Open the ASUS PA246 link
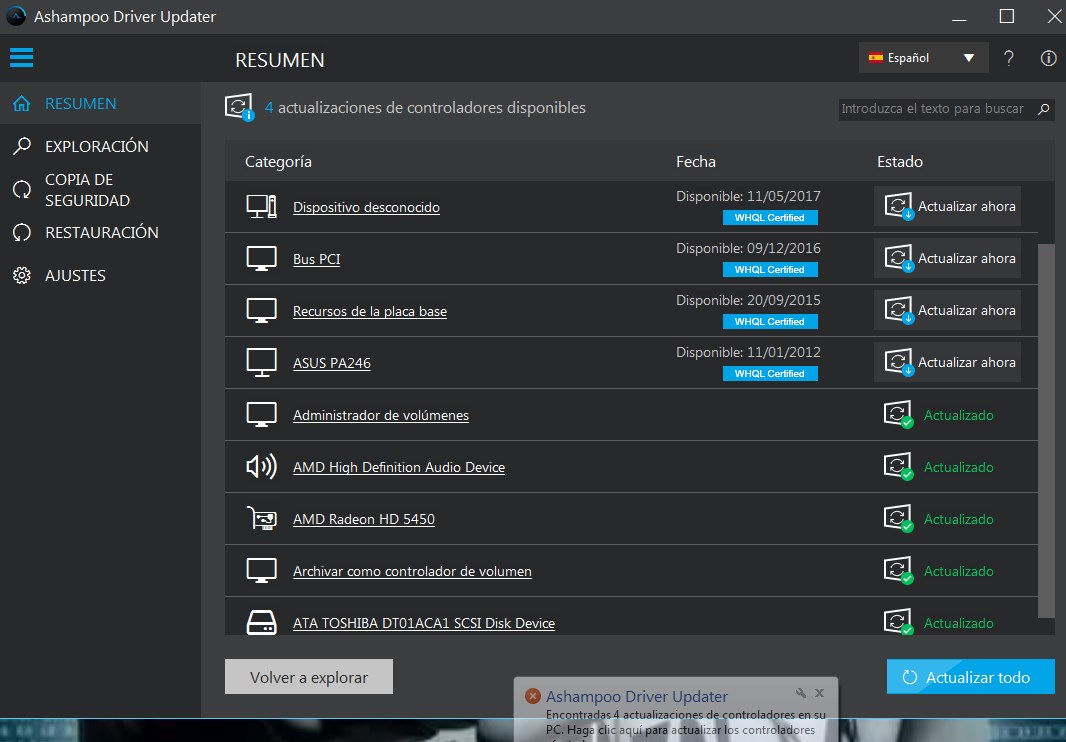The image size is (1066, 742). point(332,363)
